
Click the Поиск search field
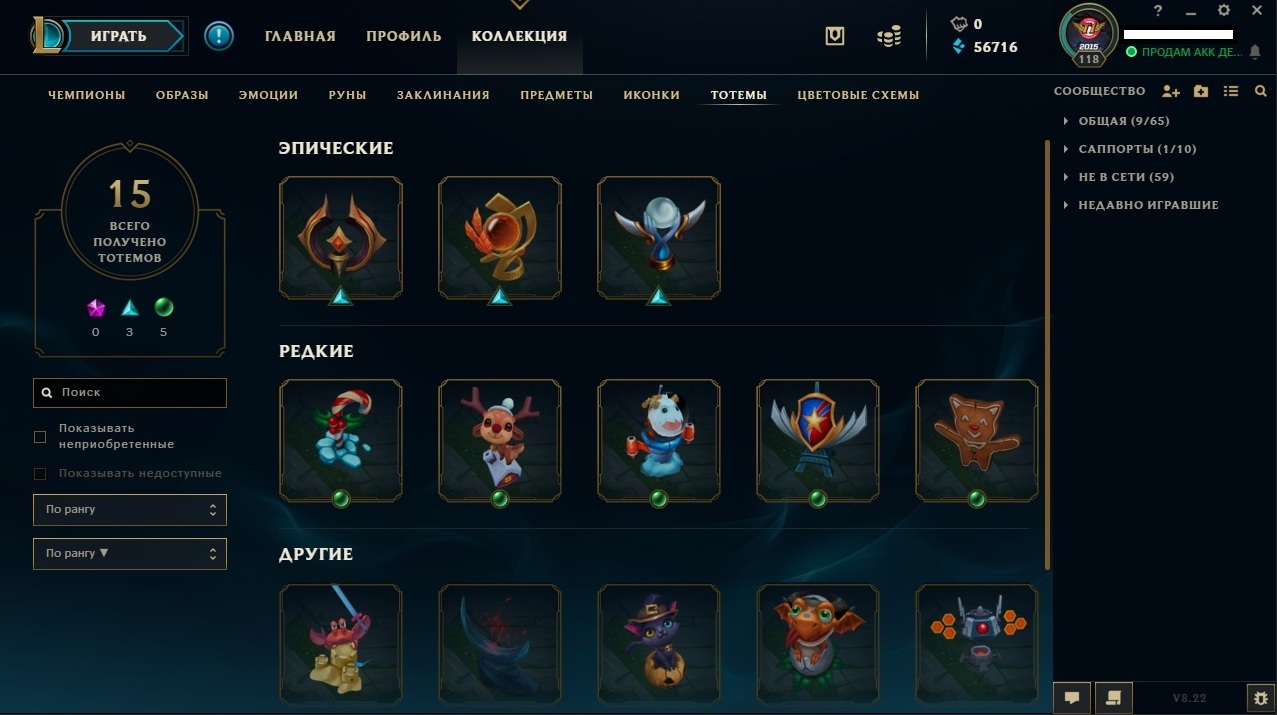(130, 393)
